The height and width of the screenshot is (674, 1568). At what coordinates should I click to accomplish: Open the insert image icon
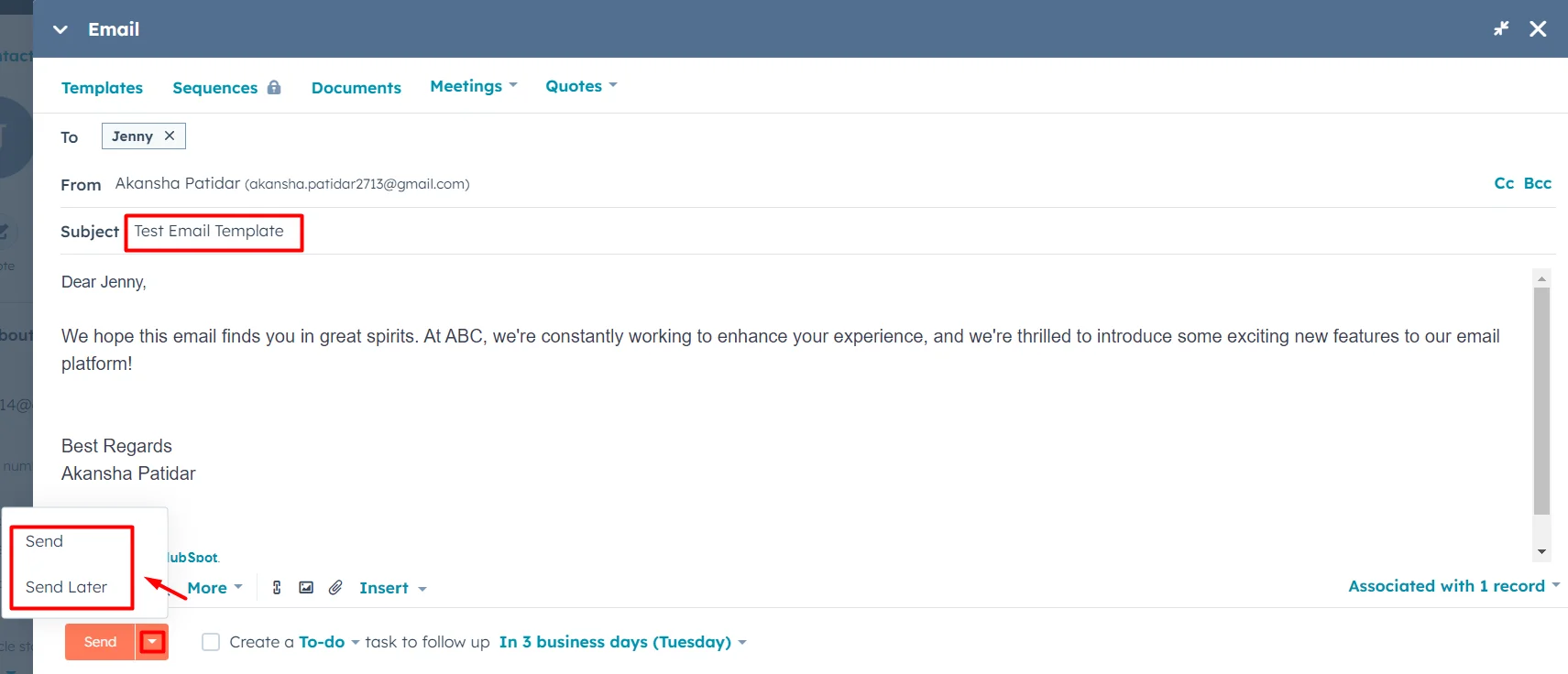tap(306, 587)
